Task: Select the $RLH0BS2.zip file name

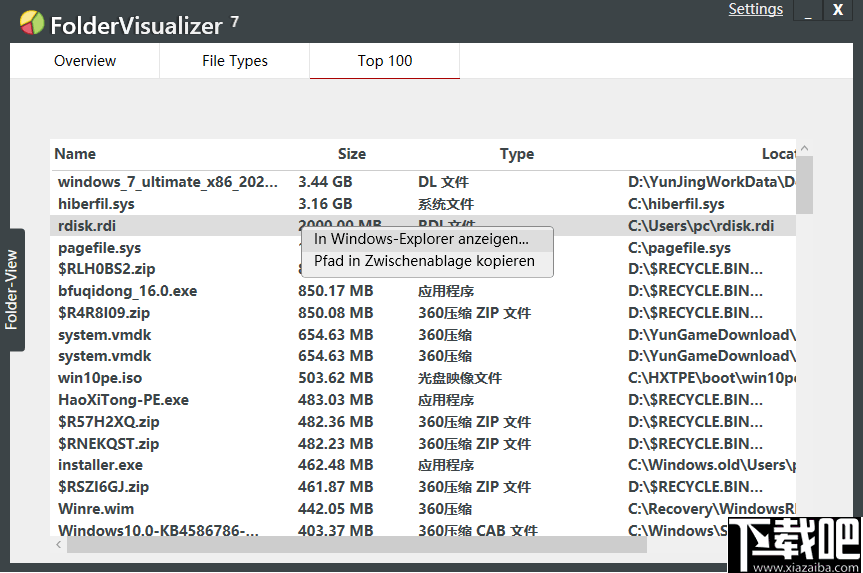Action: click(107, 269)
